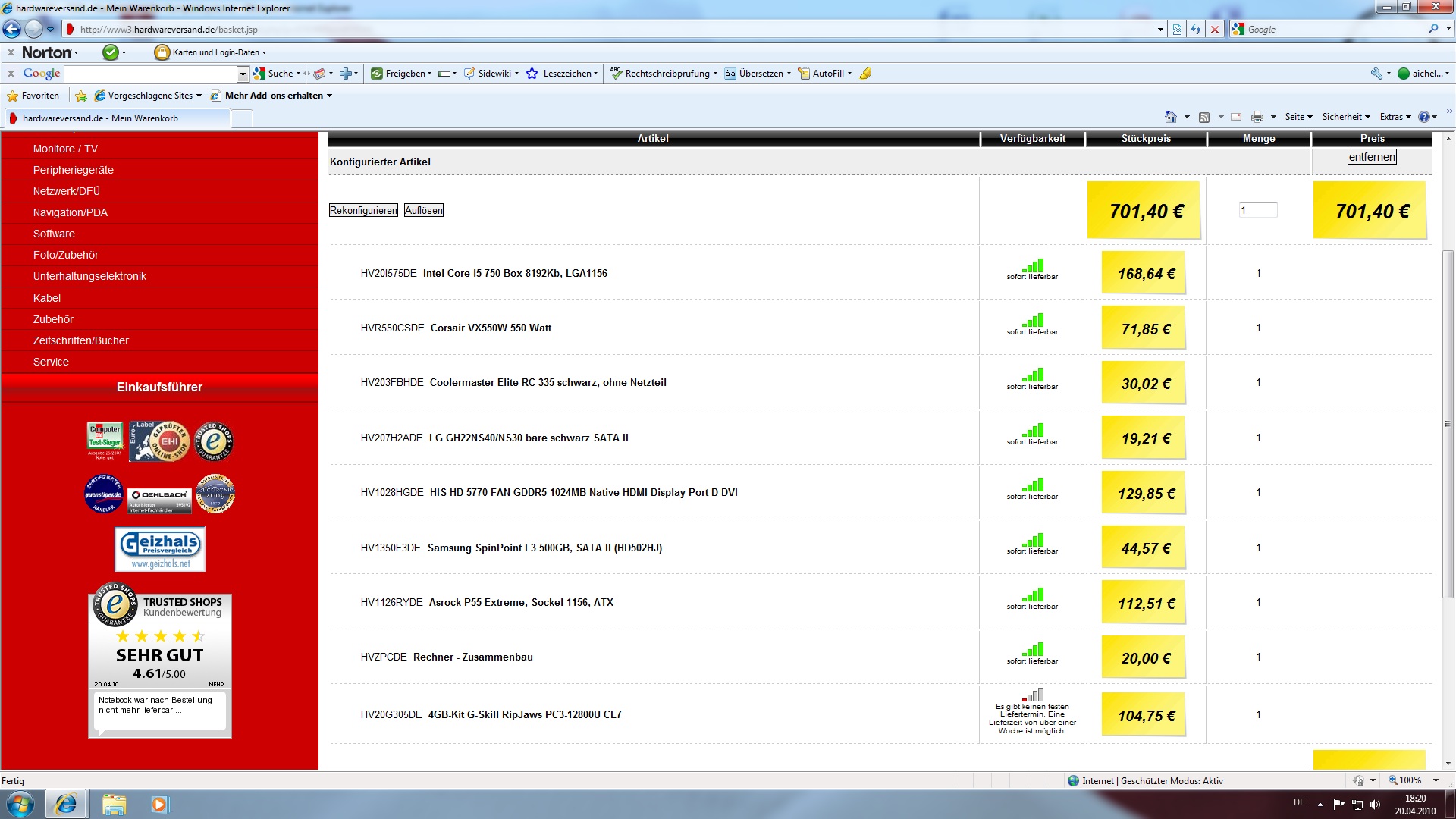Select hardwareversand.de Mein Warenkorb tab

117,118
